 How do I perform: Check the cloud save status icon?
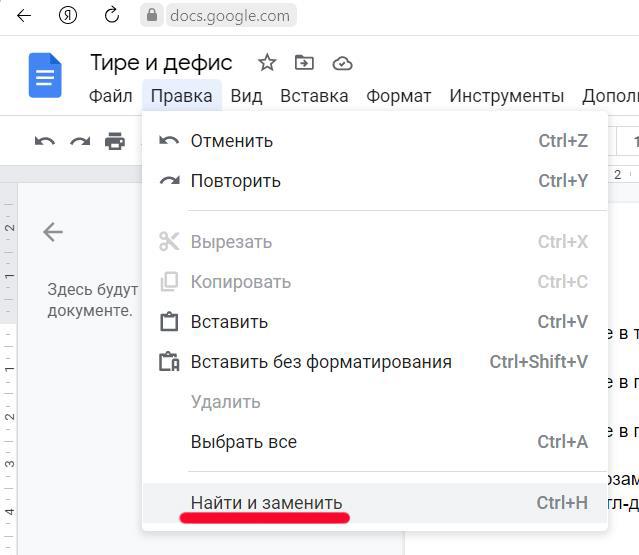(342, 63)
